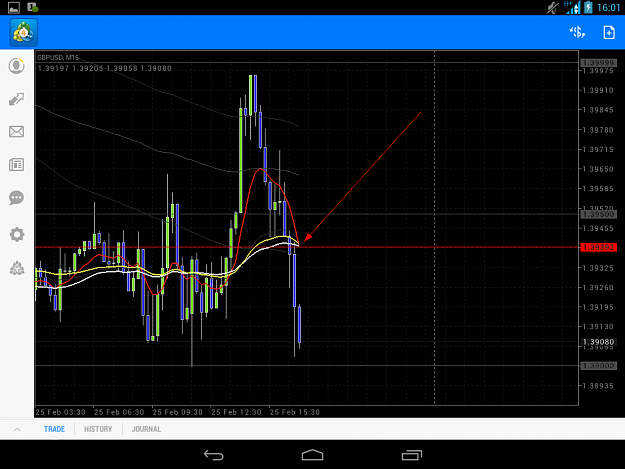Tap the gallery notification icon in the status bar

tap(14, 8)
